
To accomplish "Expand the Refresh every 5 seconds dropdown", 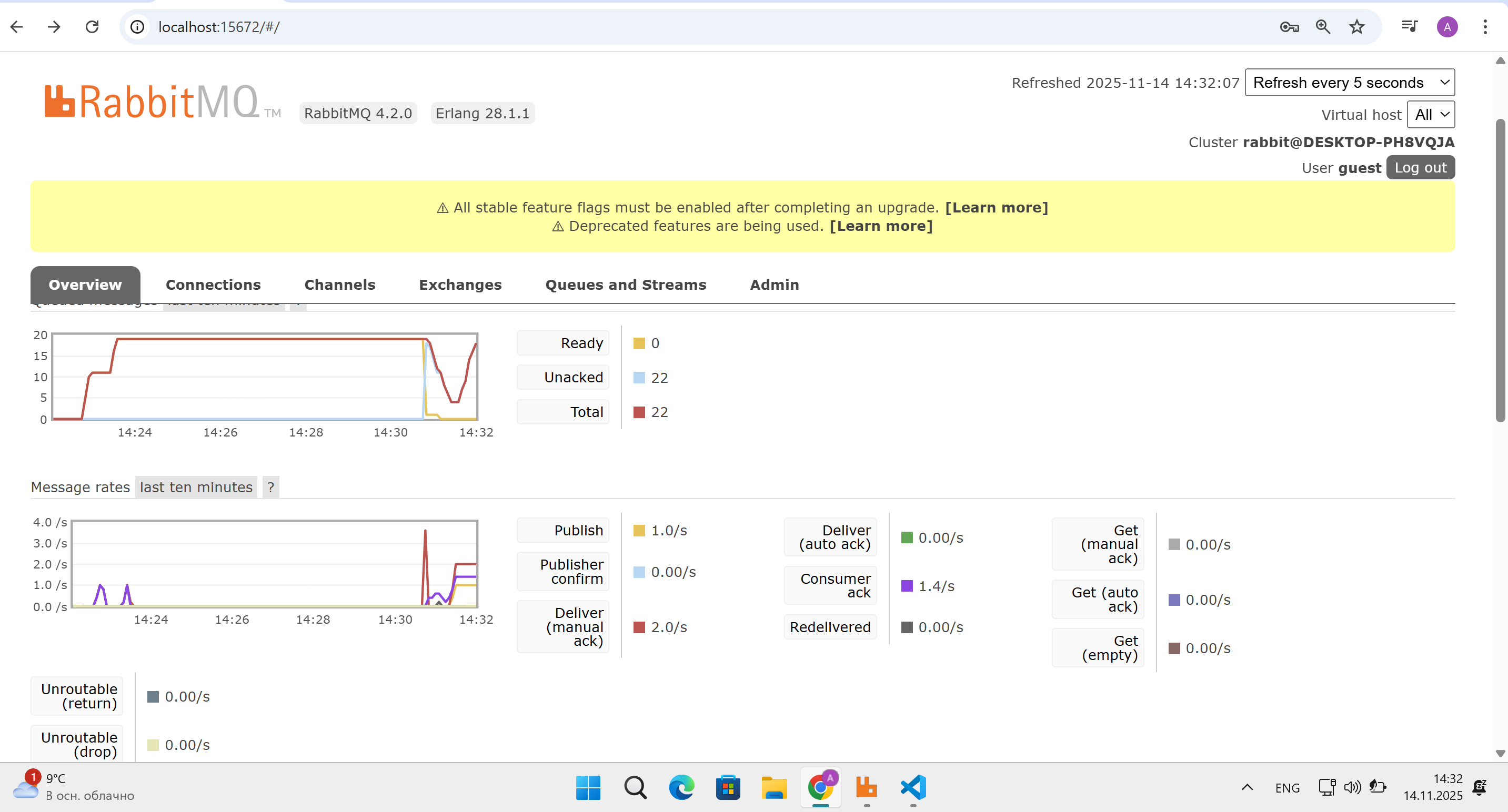I will tap(1349, 83).
